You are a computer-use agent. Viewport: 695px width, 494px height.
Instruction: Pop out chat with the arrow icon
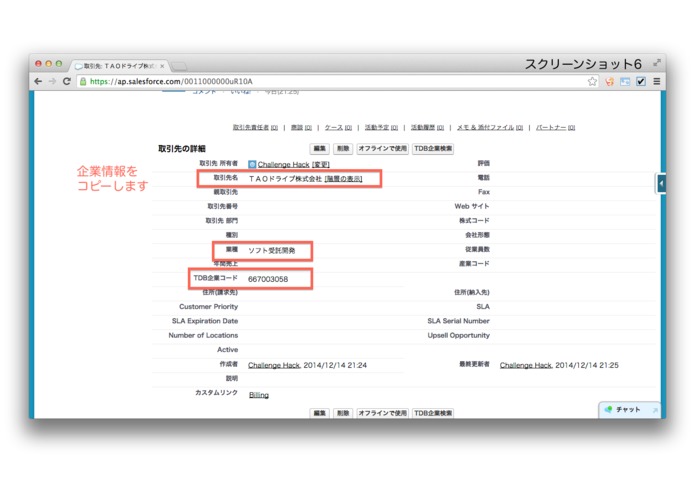[x=655, y=410]
